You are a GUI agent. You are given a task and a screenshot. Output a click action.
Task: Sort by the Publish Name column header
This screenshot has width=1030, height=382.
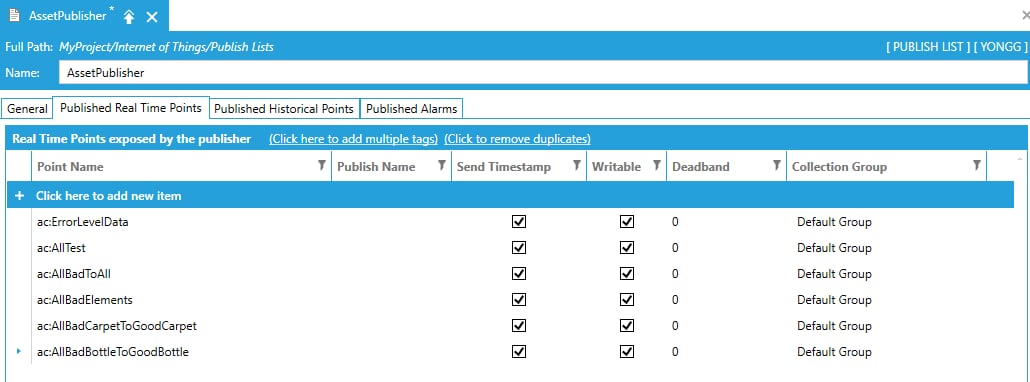coord(376,167)
